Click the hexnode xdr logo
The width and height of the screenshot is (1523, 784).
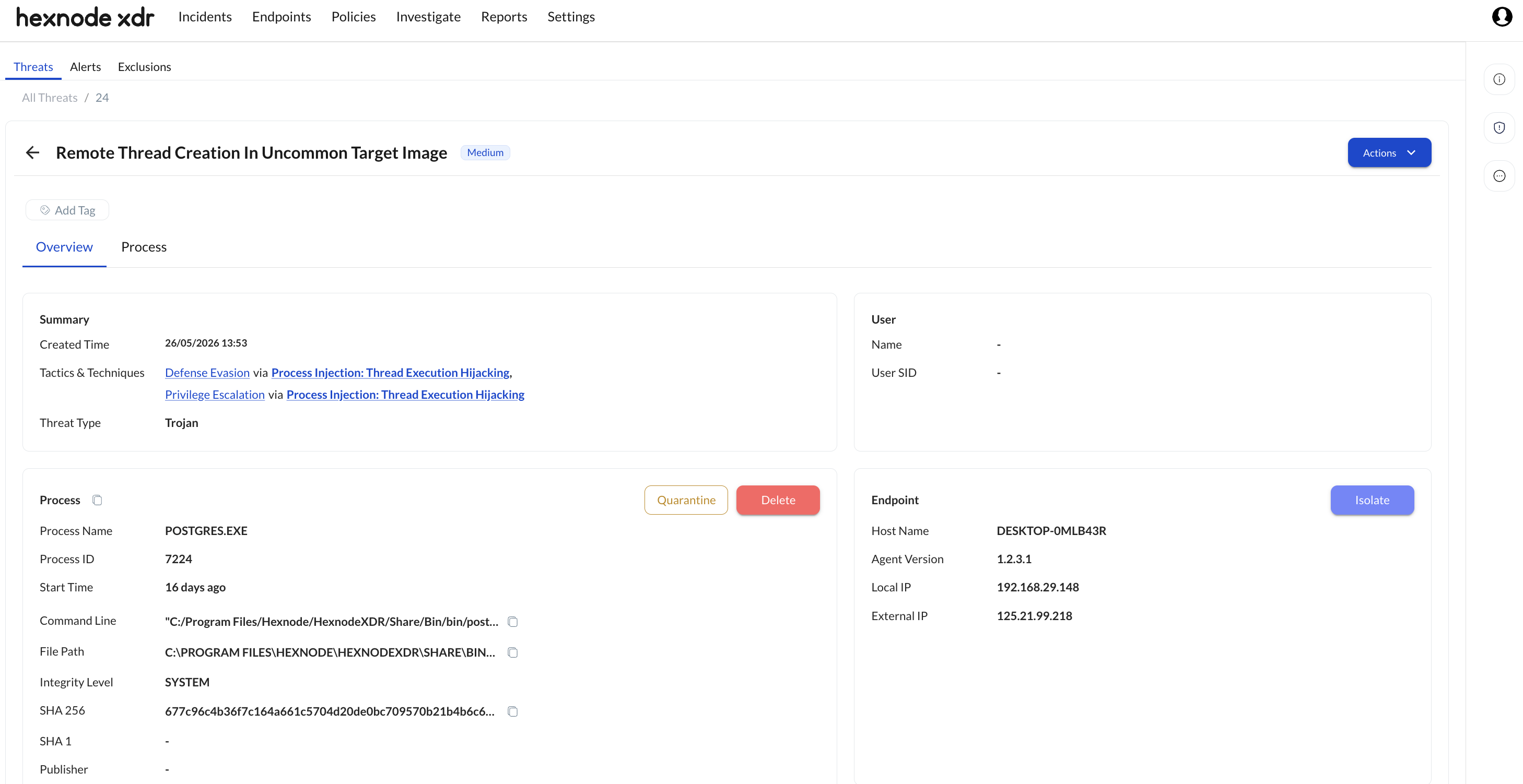tap(85, 17)
